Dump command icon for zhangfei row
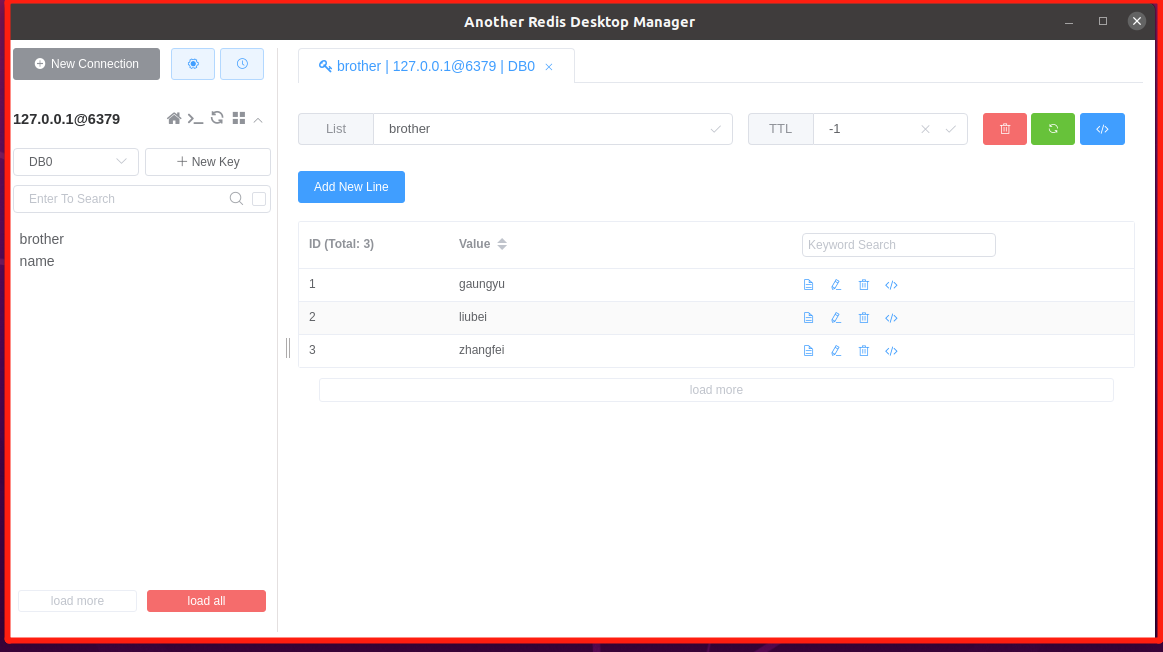 pos(892,351)
